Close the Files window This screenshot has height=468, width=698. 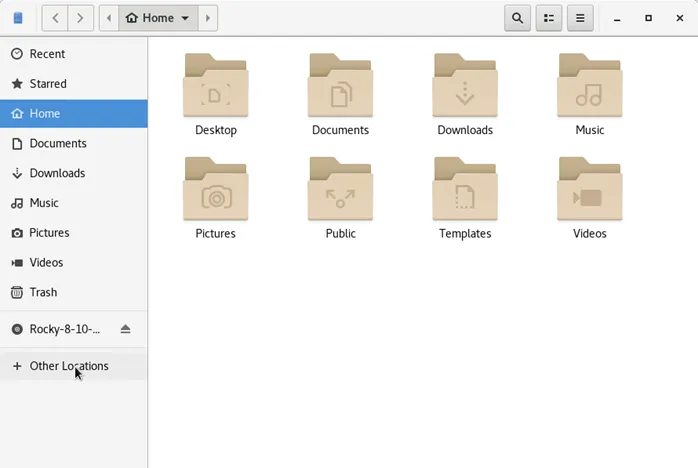coord(679,18)
